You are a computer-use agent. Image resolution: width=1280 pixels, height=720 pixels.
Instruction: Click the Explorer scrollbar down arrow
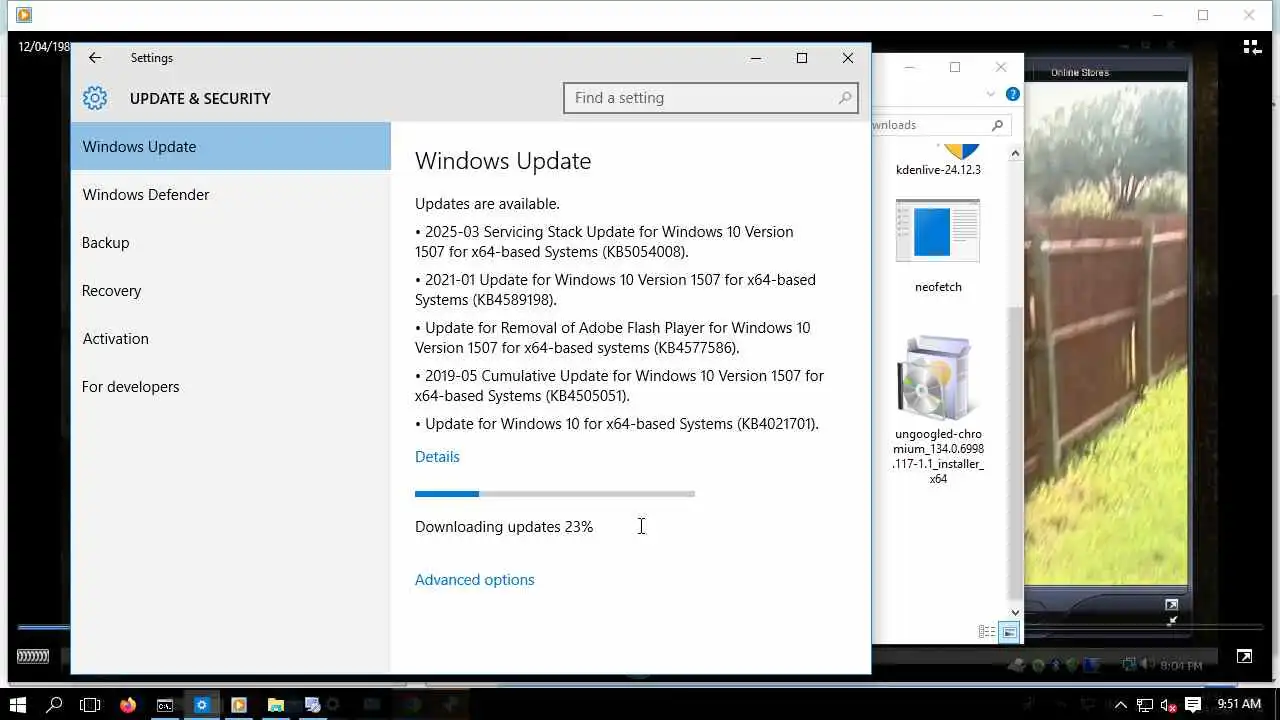coord(1015,612)
